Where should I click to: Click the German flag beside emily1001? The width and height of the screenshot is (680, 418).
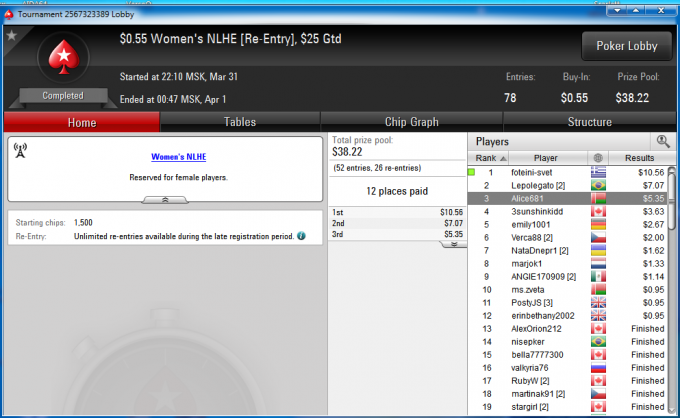tap(598, 225)
